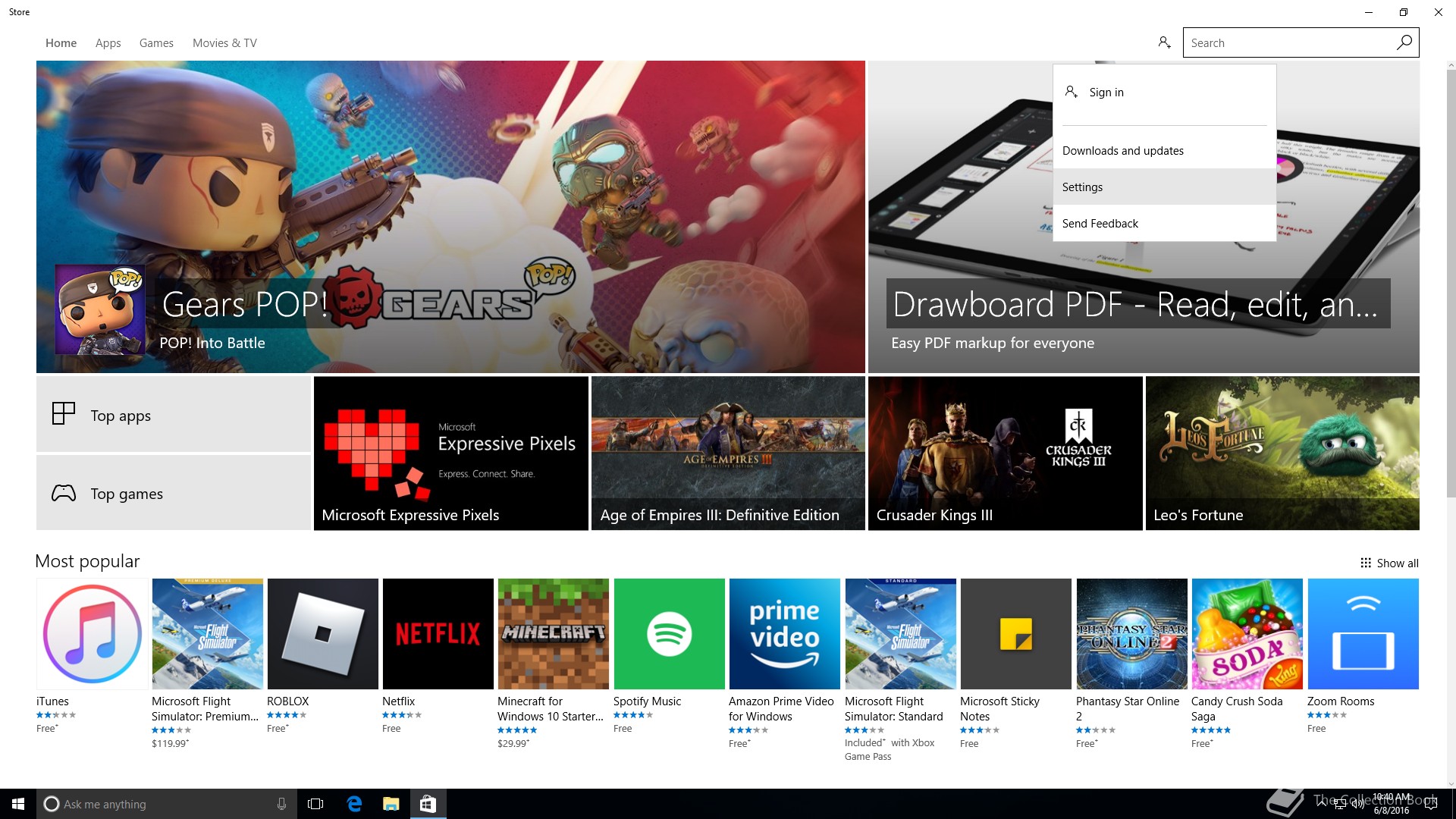The height and width of the screenshot is (819, 1456).
Task: Click the Store icon in taskbar
Action: tap(428, 804)
